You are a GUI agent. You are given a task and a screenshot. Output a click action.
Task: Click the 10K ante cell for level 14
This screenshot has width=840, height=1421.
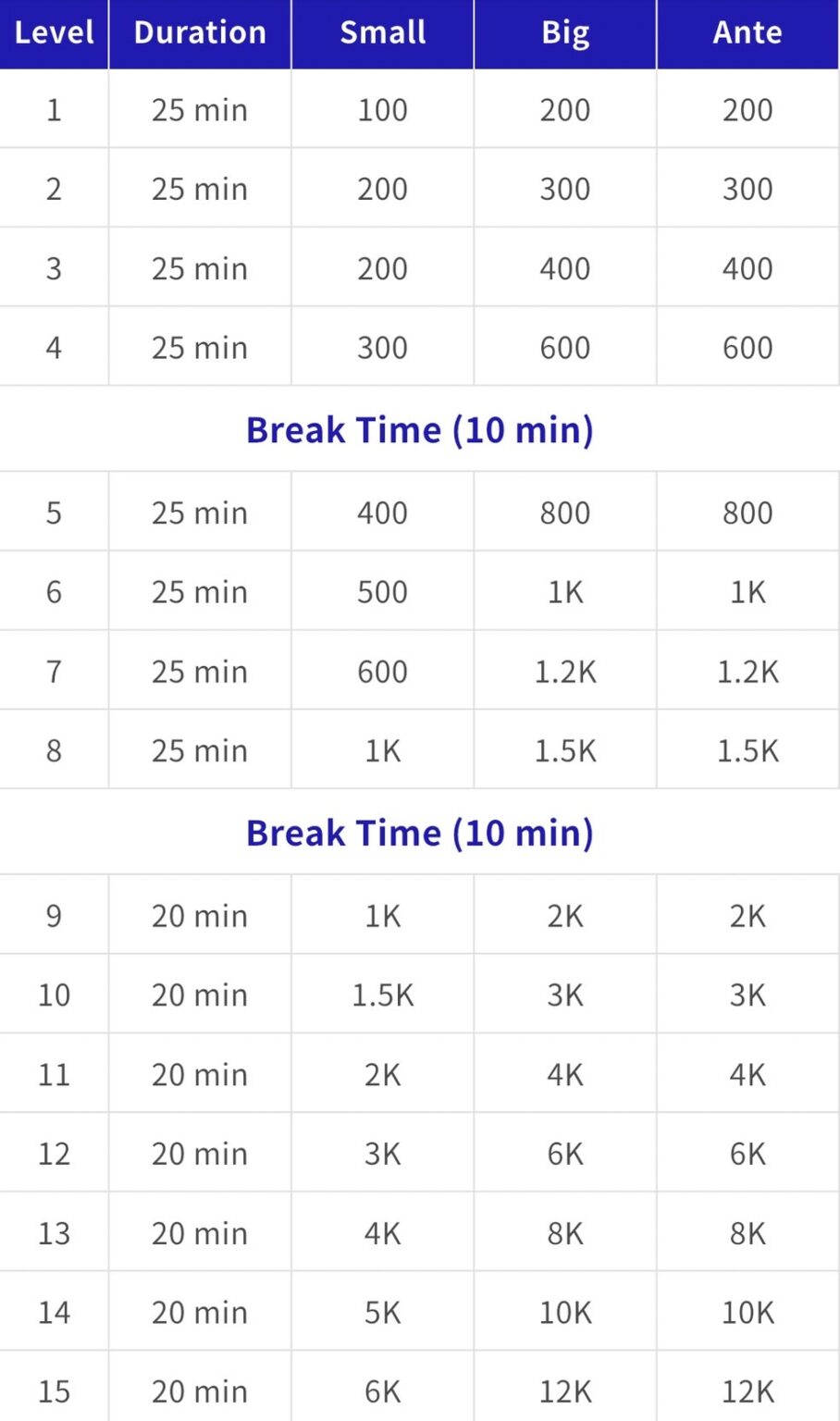tap(747, 1313)
